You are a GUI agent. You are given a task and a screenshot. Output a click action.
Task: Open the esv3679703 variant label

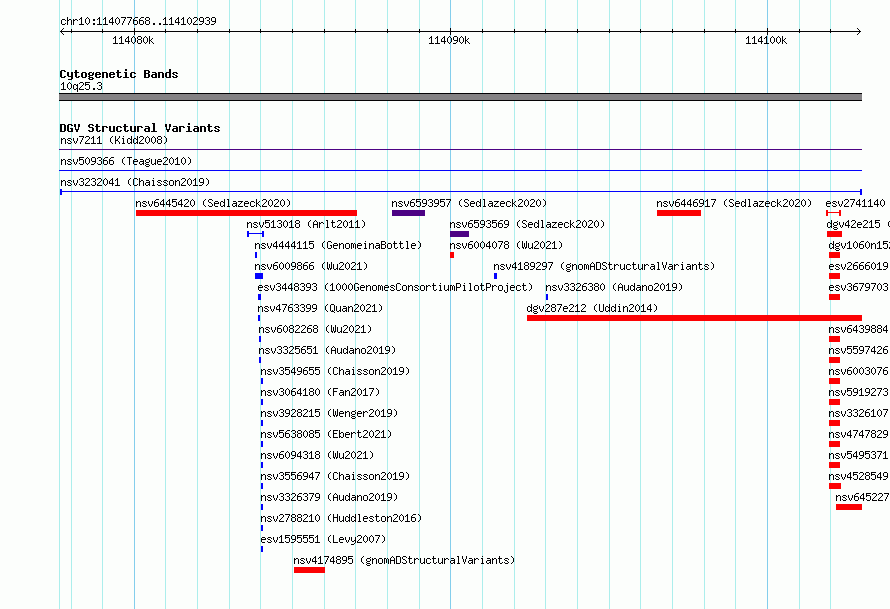pos(859,287)
